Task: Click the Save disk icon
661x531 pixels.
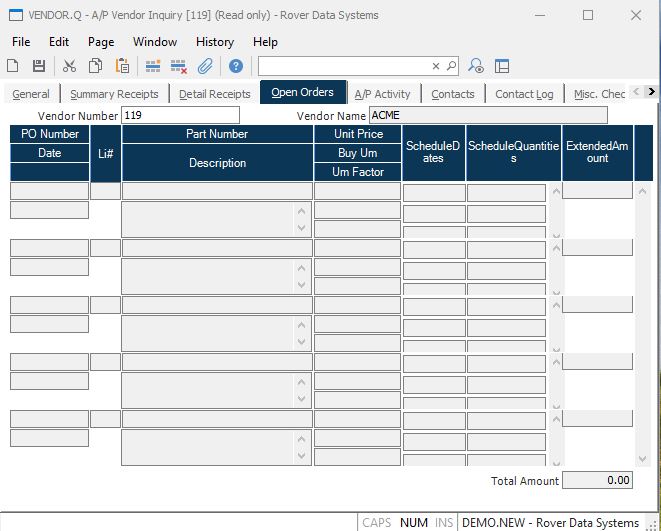Action: click(x=39, y=66)
